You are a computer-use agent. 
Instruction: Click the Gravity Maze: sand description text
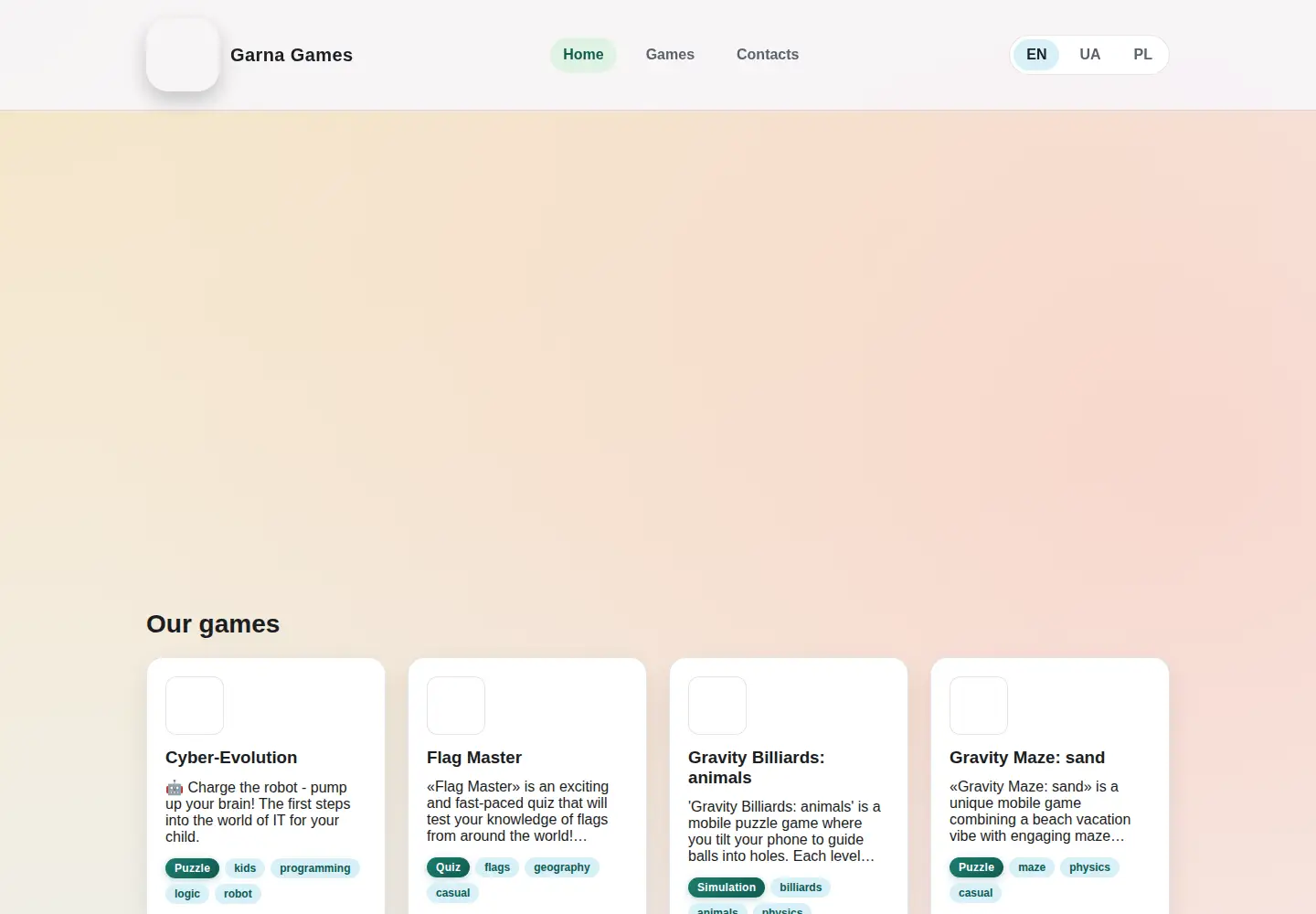point(1040,811)
